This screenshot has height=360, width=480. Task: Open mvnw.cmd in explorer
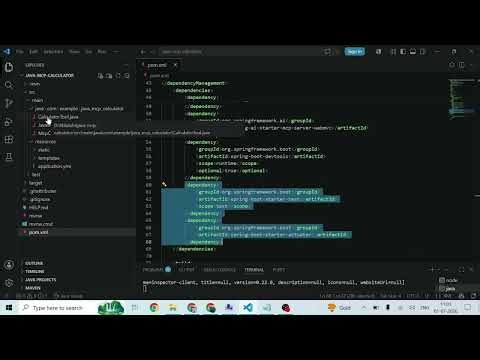(41, 224)
